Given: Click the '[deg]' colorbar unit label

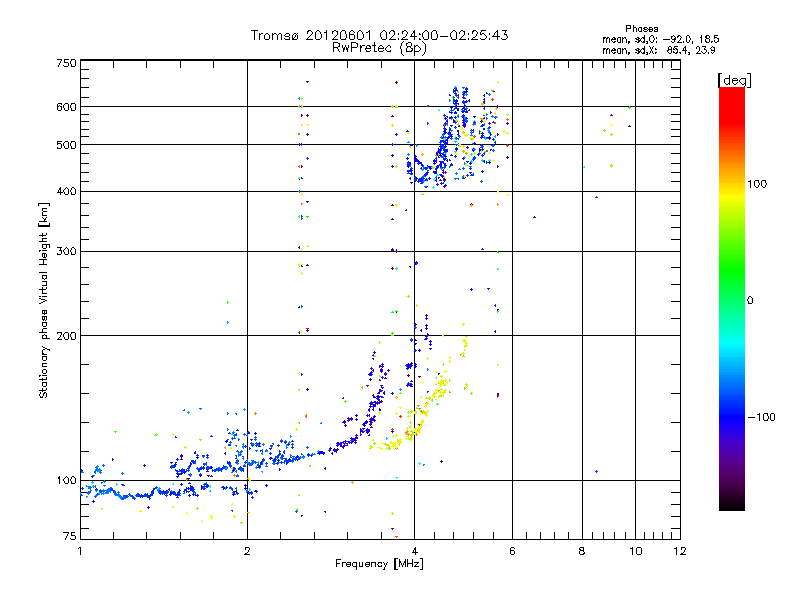Looking at the screenshot, I should point(734,80).
